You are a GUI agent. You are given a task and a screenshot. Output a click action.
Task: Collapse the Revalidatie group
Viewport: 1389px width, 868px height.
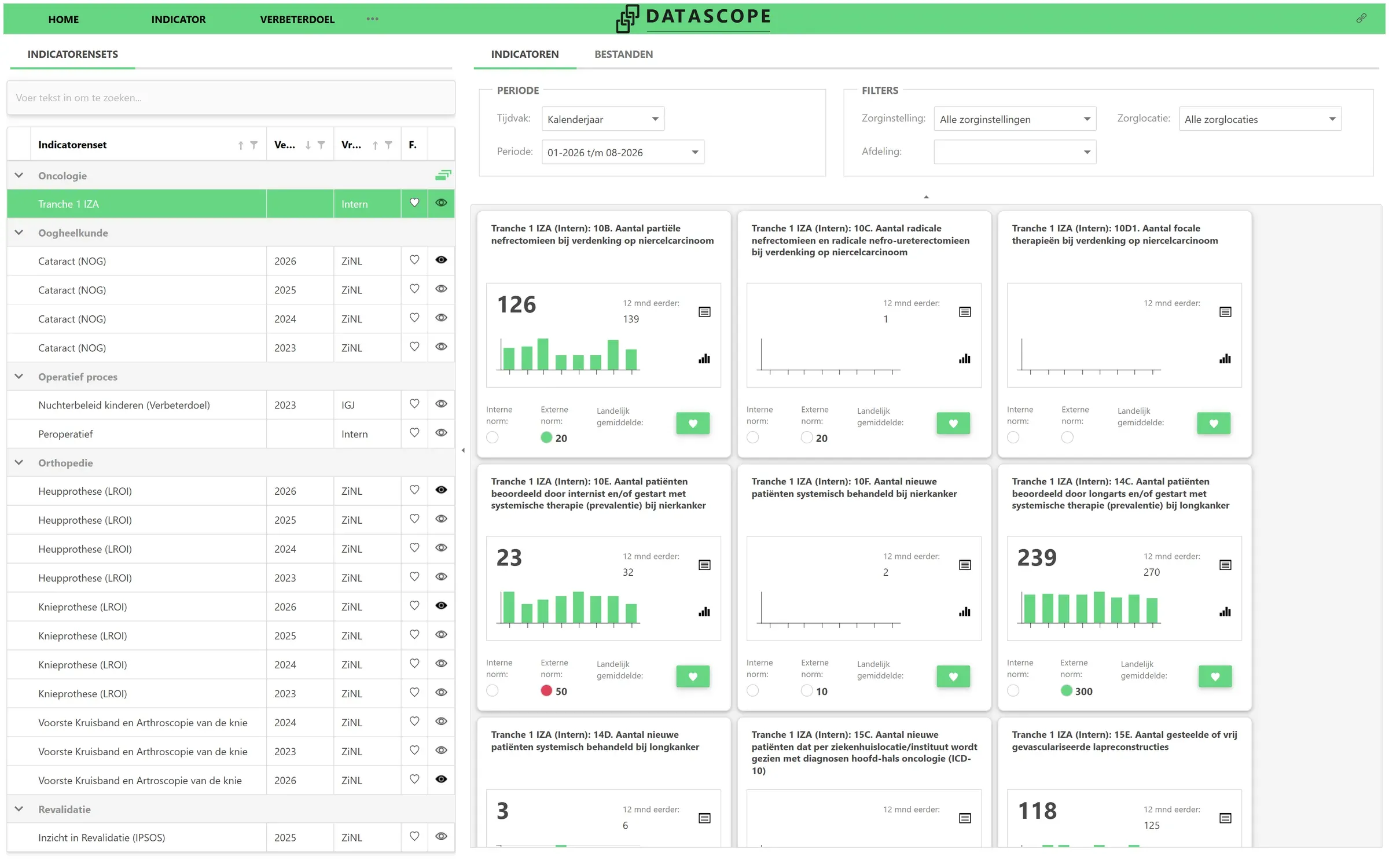tap(19, 810)
